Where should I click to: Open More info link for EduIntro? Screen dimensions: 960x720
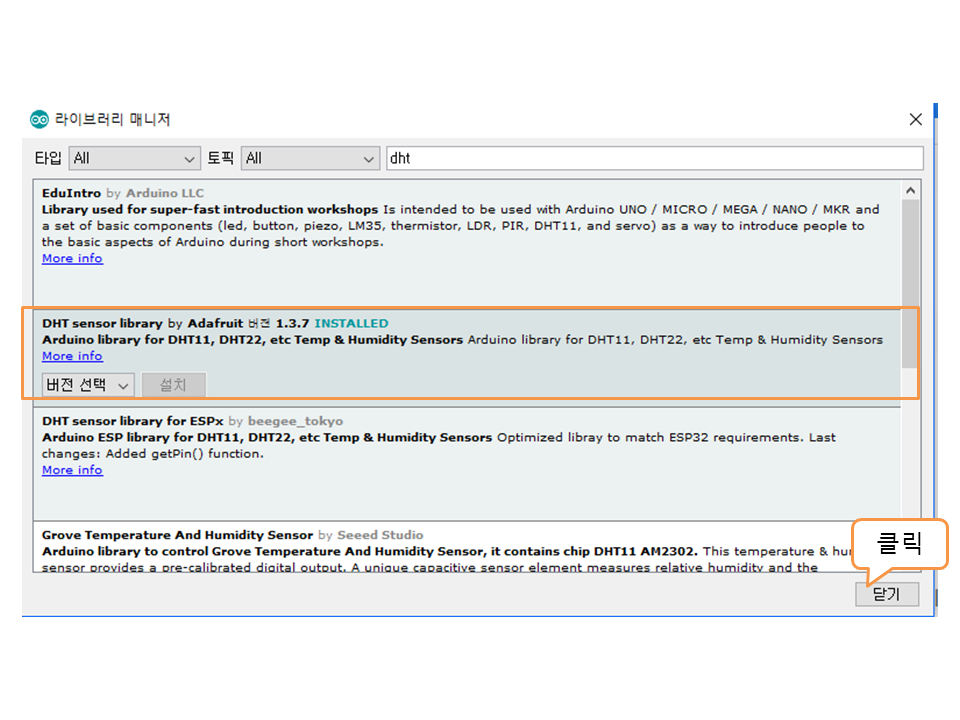(72, 258)
